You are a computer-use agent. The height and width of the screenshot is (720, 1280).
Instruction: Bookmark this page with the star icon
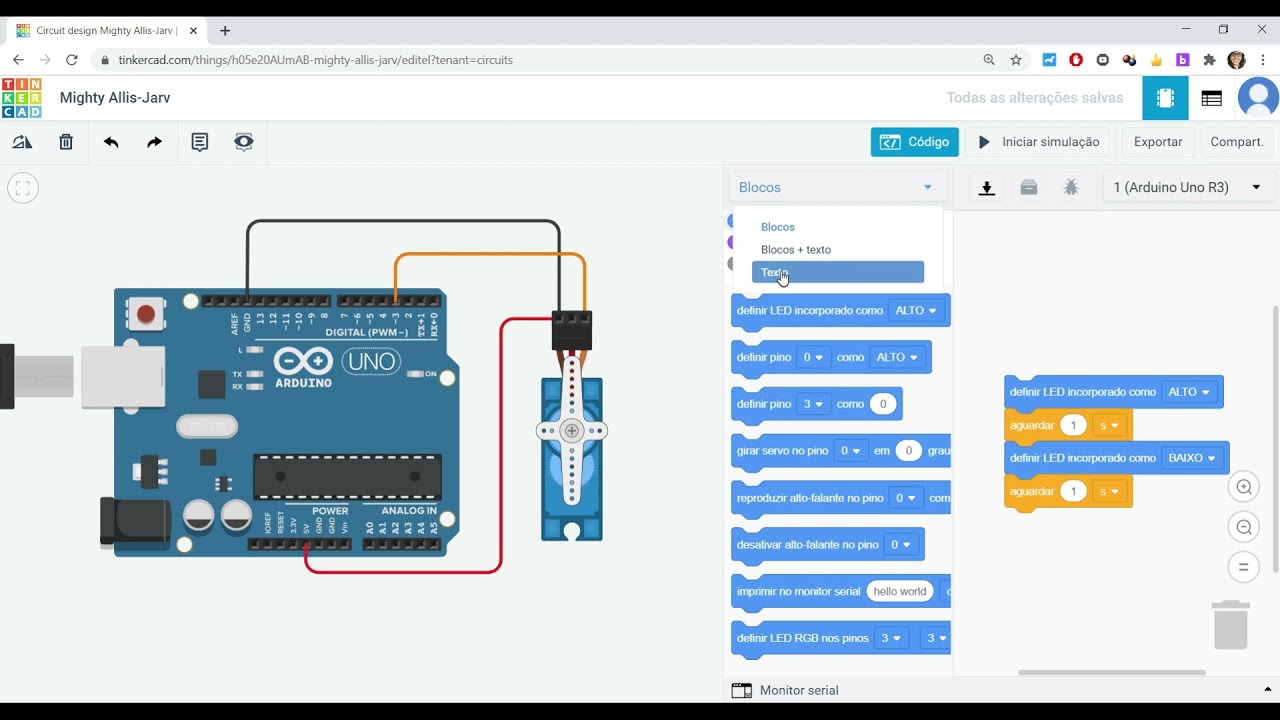click(1016, 60)
